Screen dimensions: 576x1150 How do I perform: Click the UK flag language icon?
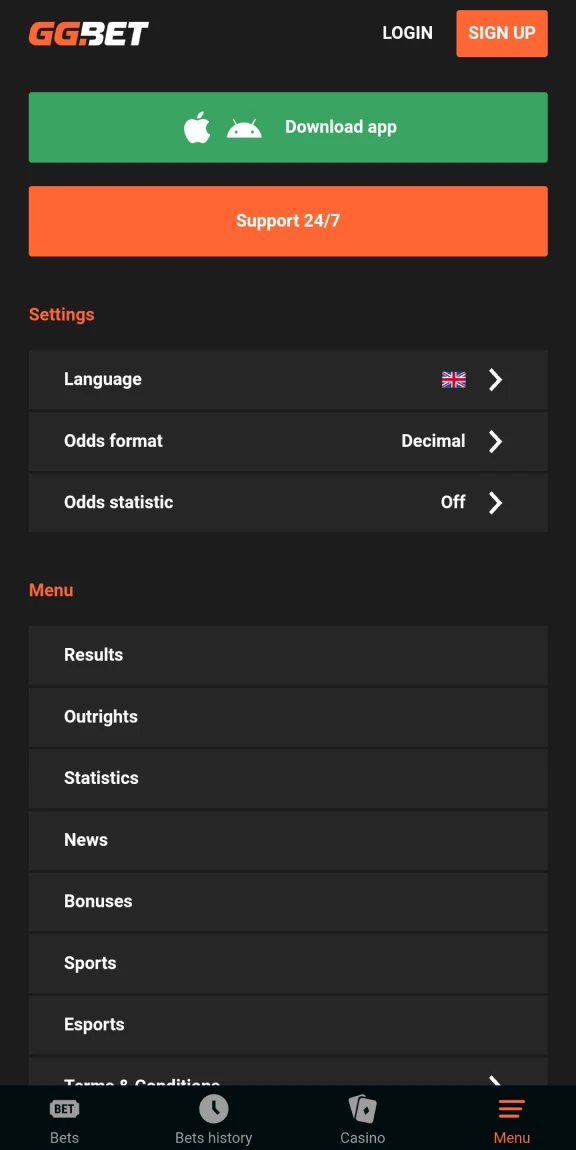(x=453, y=379)
